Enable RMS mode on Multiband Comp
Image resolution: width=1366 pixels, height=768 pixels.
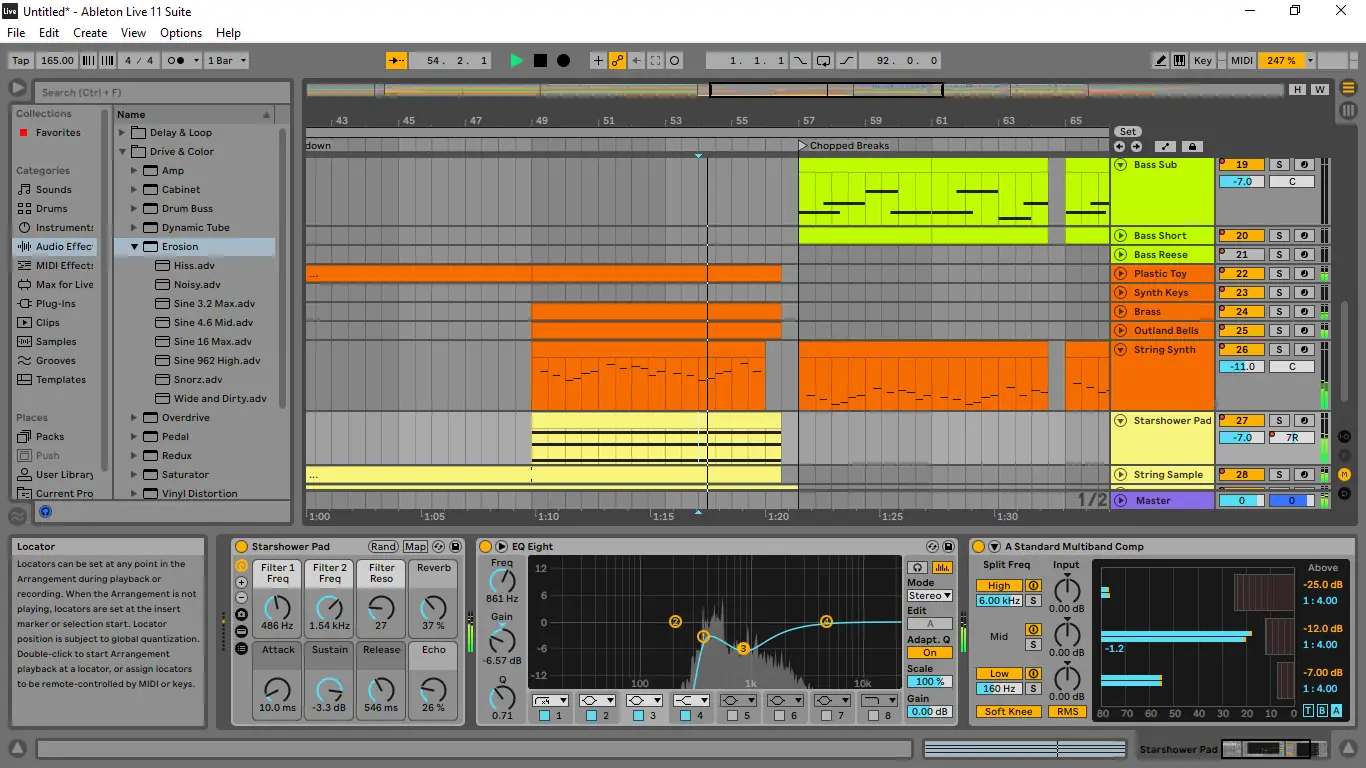click(x=1067, y=712)
